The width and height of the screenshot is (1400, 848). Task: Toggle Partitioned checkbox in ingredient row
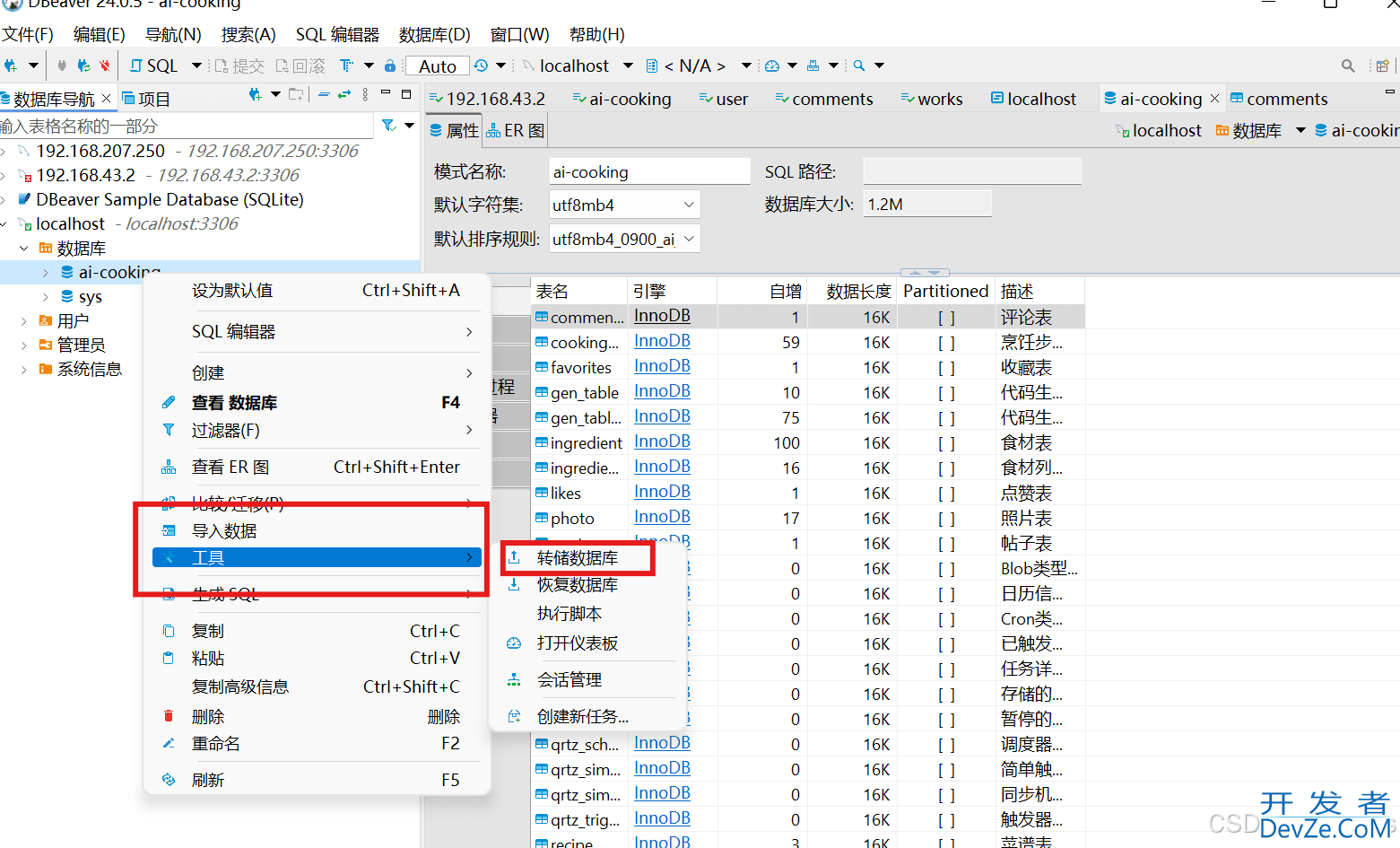[x=946, y=443]
